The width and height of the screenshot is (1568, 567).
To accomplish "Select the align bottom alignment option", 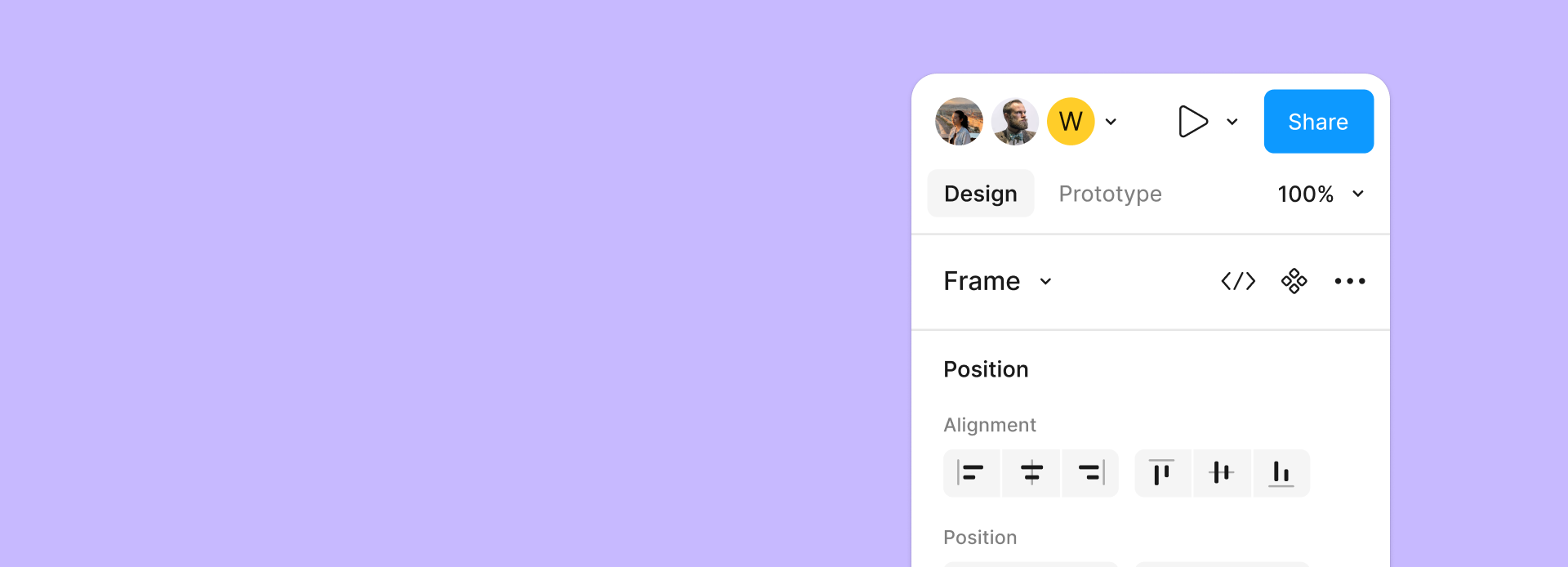I will [1281, 472].
